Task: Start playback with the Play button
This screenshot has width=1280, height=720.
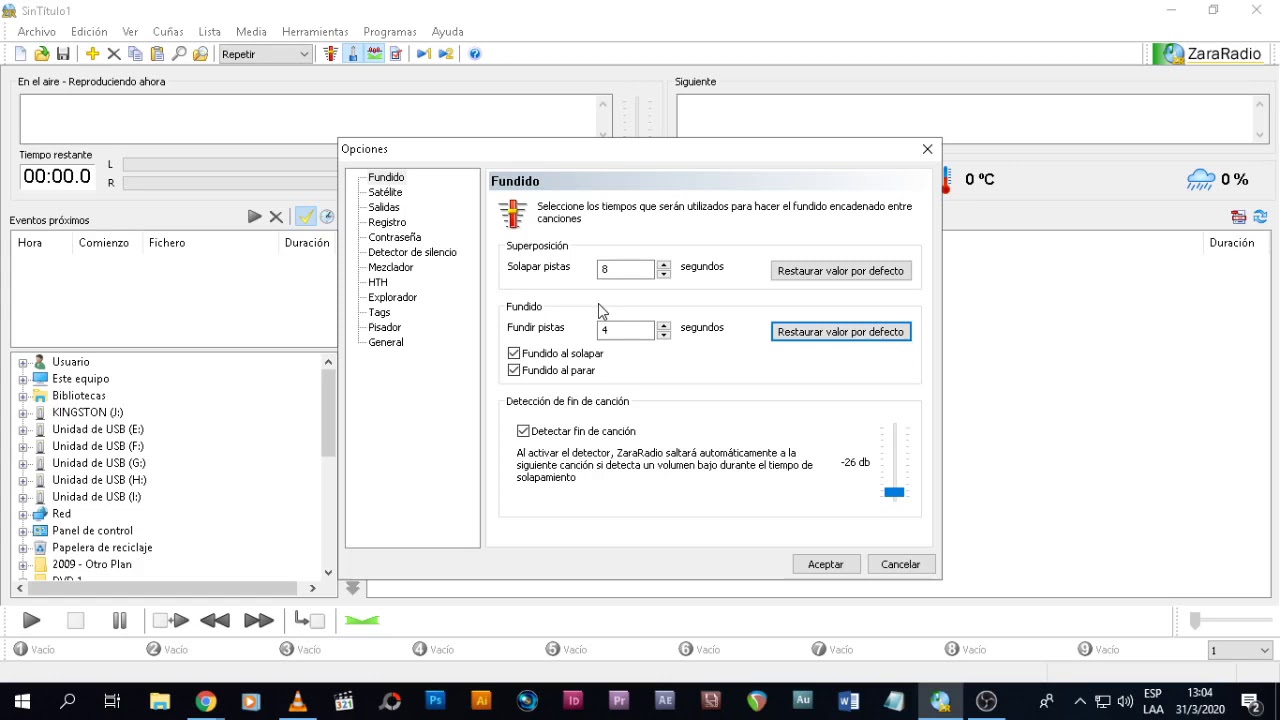Action: [31, 621]
